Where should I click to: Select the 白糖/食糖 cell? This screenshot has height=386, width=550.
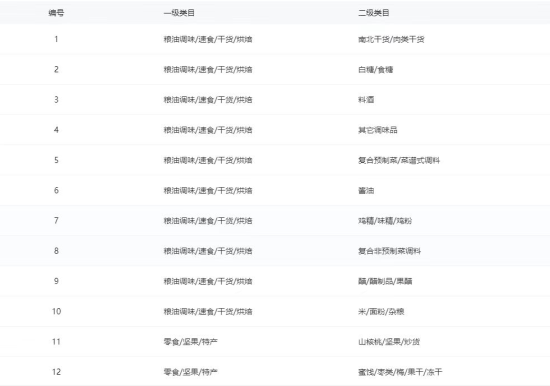375,69
